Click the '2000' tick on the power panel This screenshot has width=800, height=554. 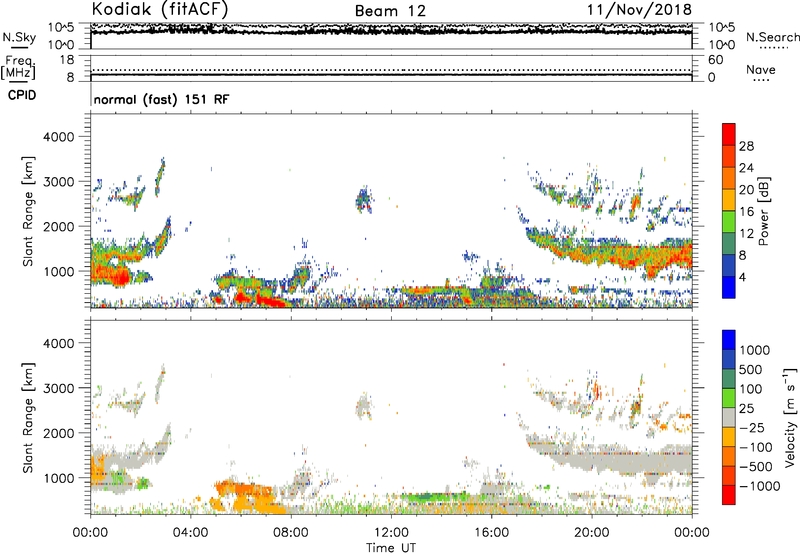click(58, 227)
